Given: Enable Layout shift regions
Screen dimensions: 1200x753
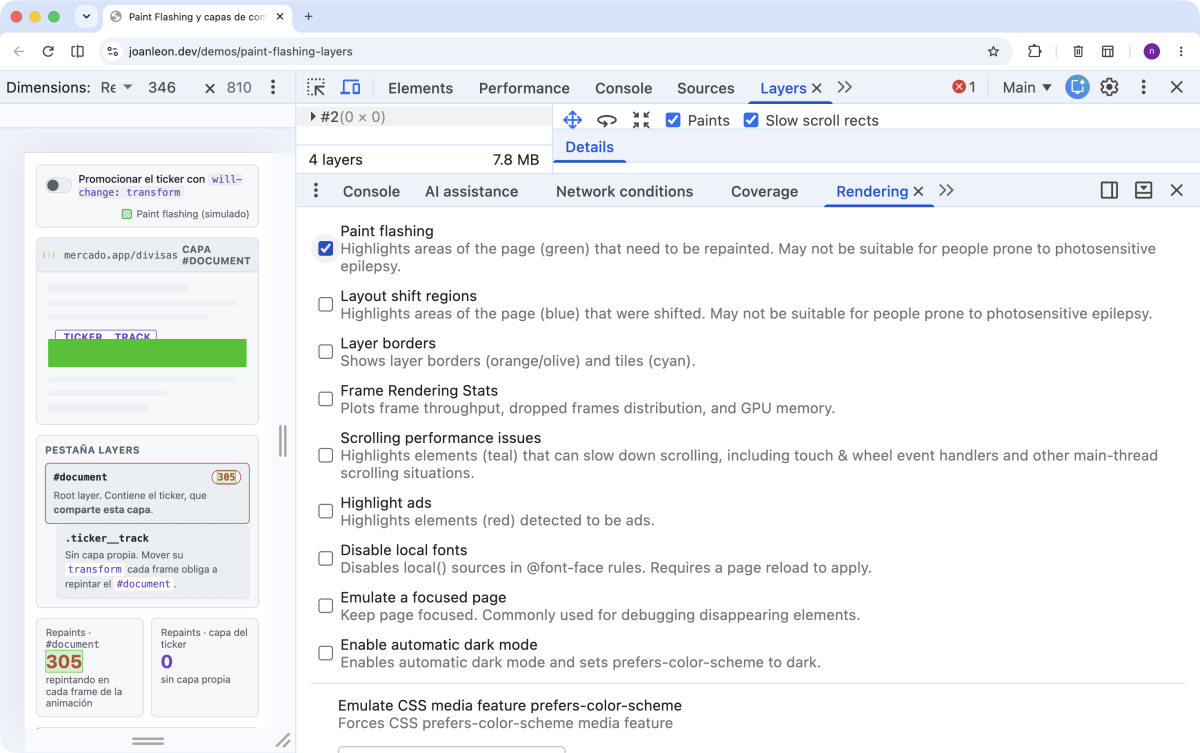Looking at the screenshot, I should pyautogui.click(x=326, y=304).
